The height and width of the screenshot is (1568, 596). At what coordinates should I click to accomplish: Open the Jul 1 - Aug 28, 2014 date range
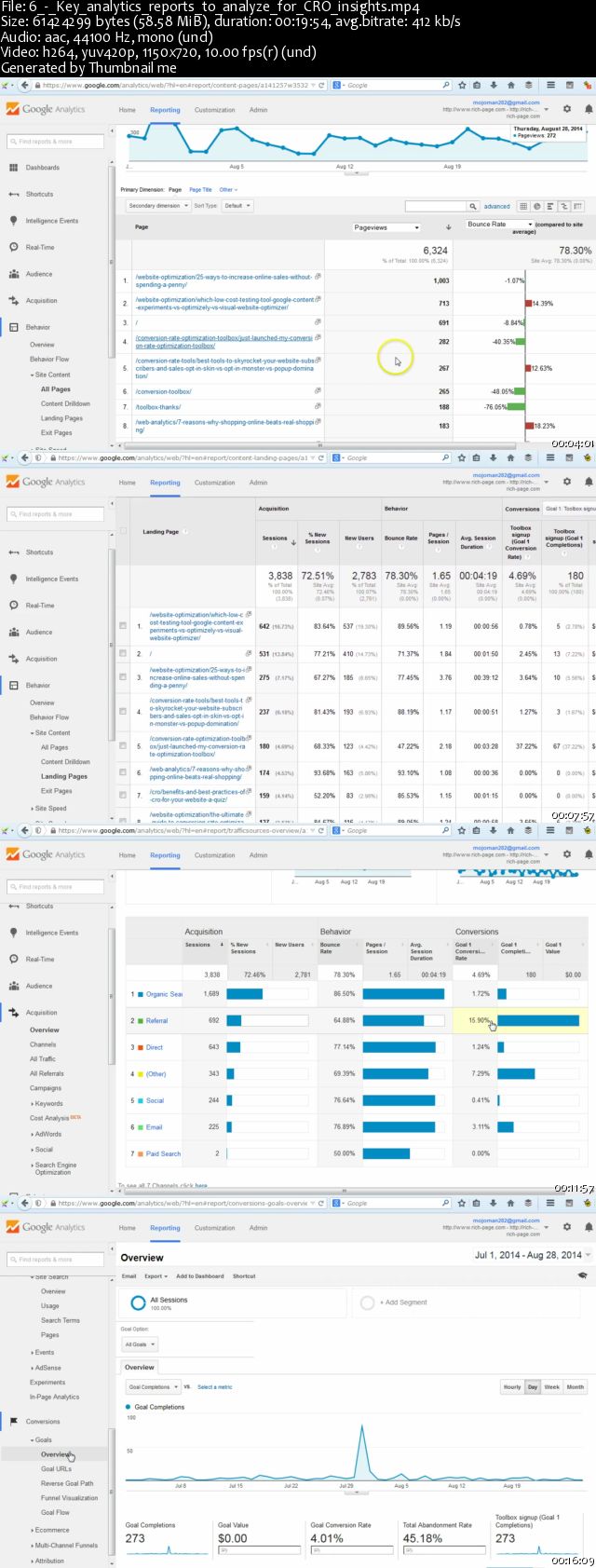[531, 1255]
